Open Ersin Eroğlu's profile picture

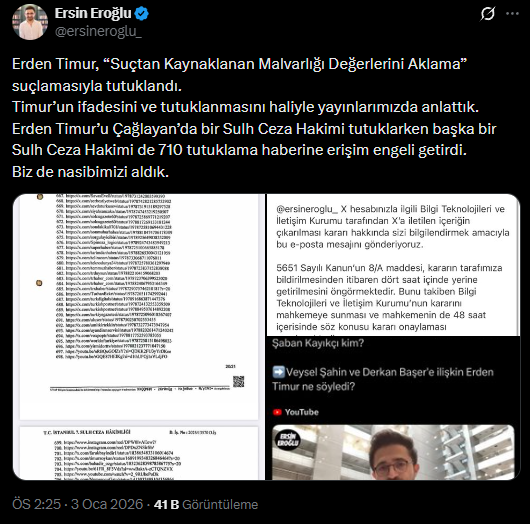pyautogui.click(x=30, y=22)
